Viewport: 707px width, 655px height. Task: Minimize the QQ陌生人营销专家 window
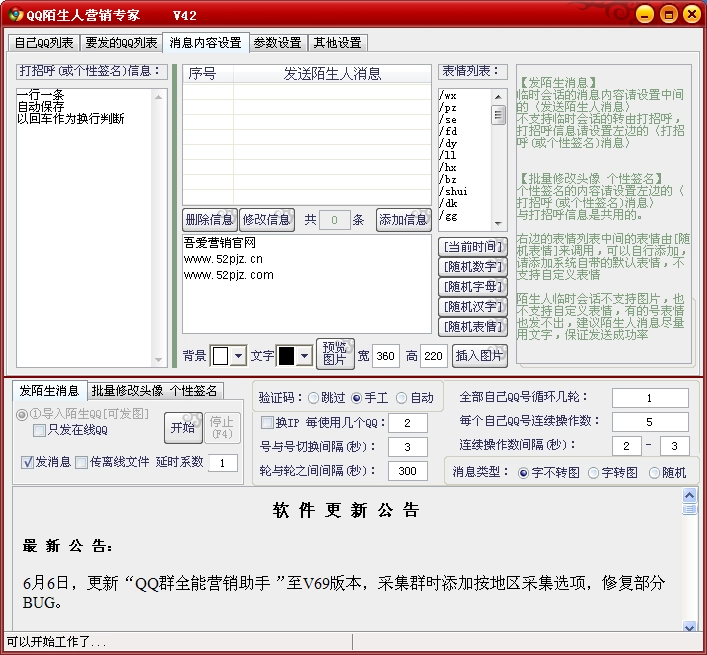pos(645,14)
